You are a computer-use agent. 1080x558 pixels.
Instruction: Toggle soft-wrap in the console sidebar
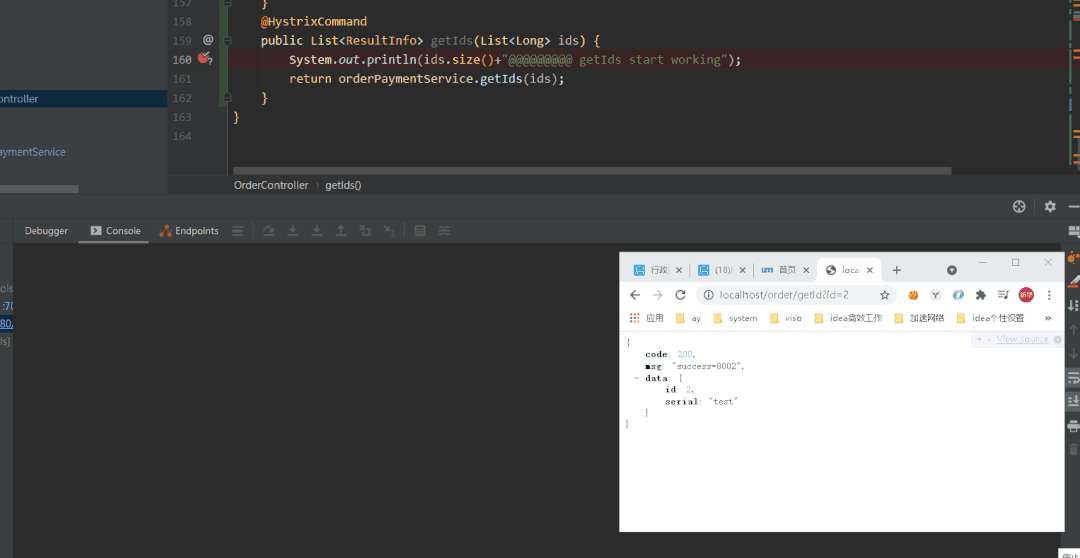tap(1072, 378)
